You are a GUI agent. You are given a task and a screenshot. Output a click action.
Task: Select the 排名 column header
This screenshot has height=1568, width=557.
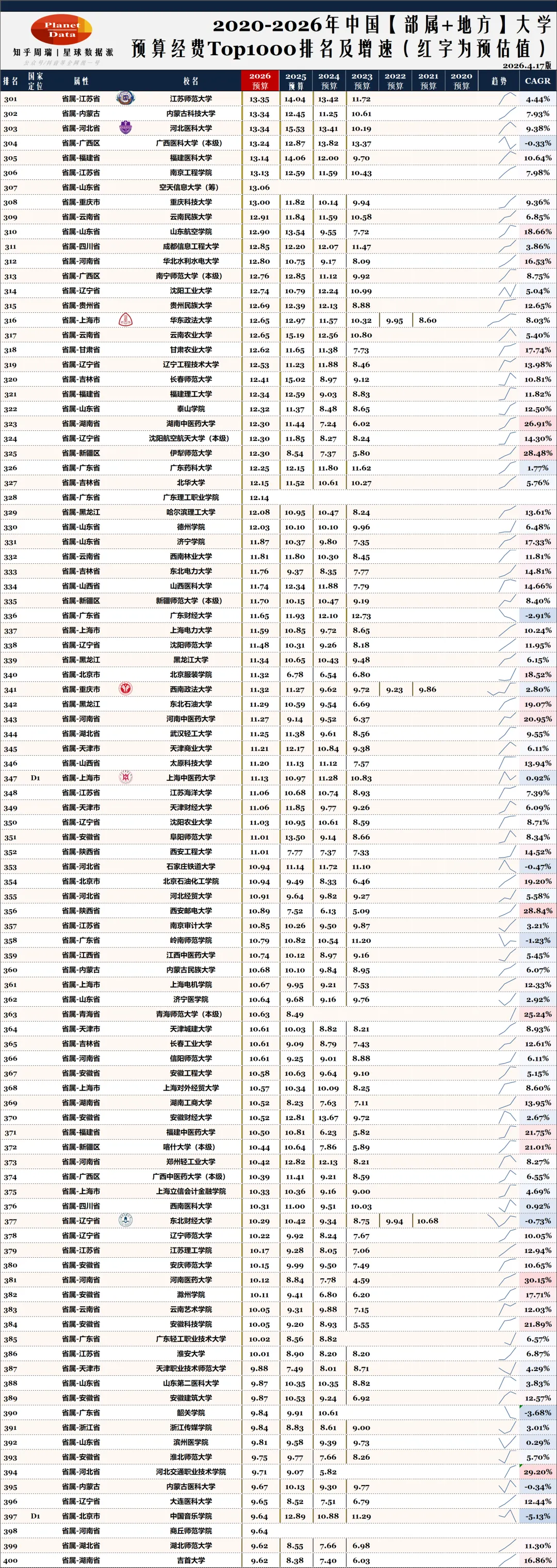10,81
